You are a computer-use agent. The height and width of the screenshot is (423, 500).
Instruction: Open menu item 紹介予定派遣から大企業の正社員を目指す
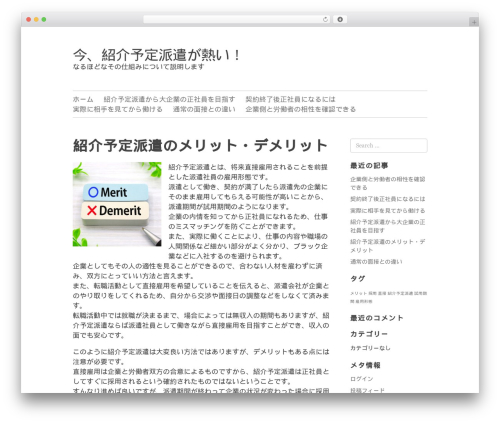[169, 99]
